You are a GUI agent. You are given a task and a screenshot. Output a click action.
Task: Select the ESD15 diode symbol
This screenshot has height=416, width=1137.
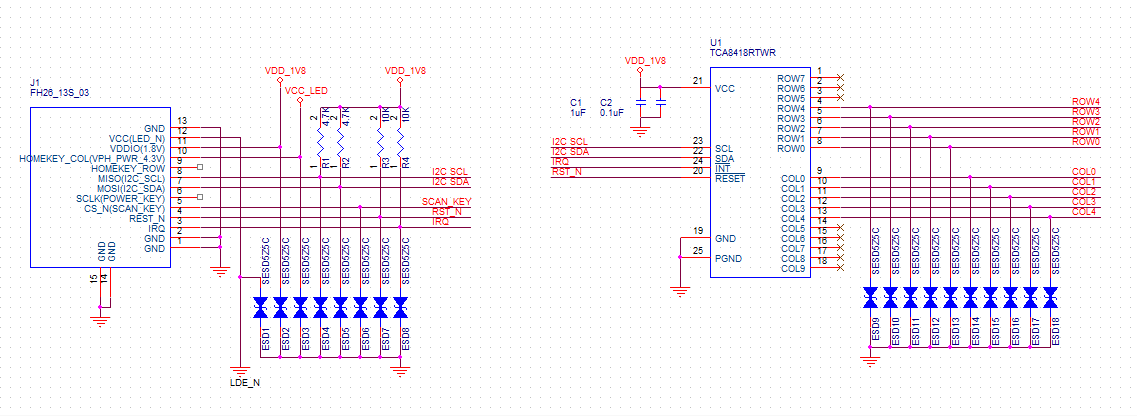click(x=991, y=296)
